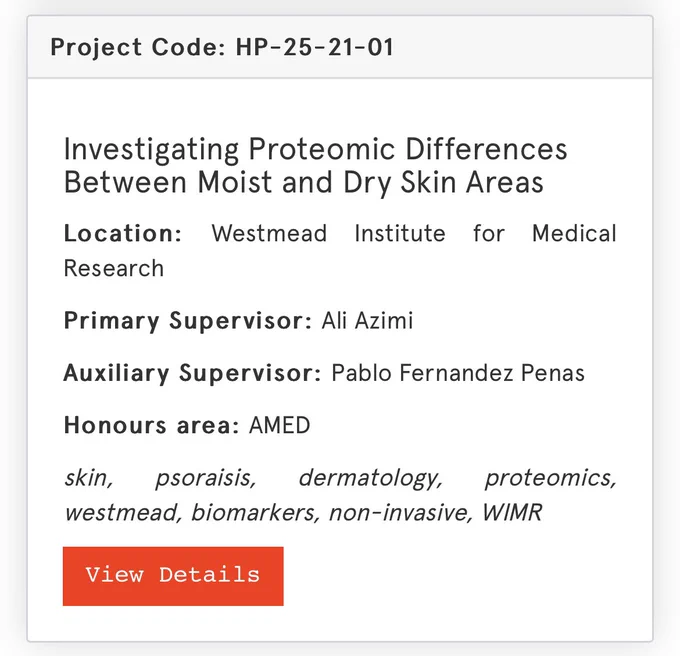Select the proteomics keyword tag

pyautogui.click(x=550, y=478)
